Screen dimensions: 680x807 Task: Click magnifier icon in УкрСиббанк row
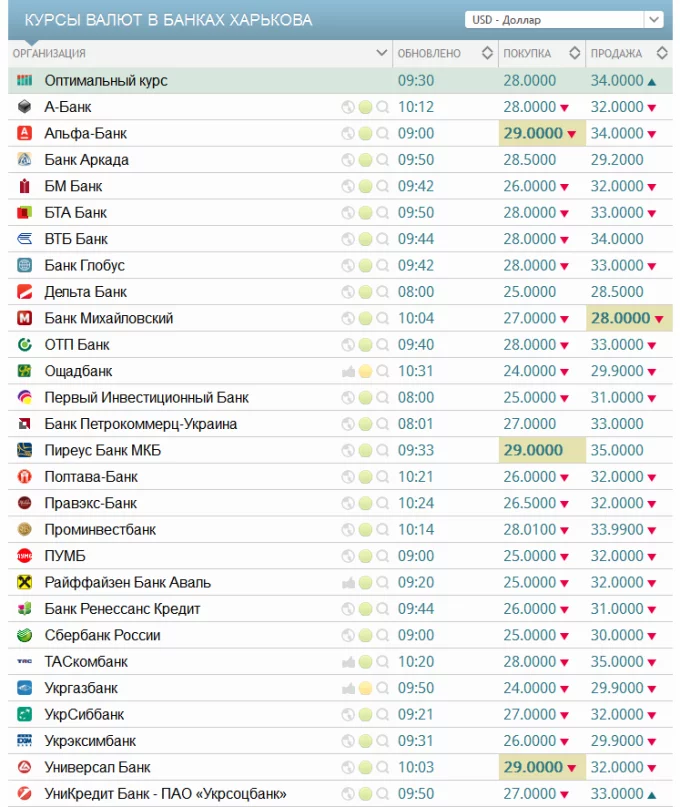pos(382,715)
